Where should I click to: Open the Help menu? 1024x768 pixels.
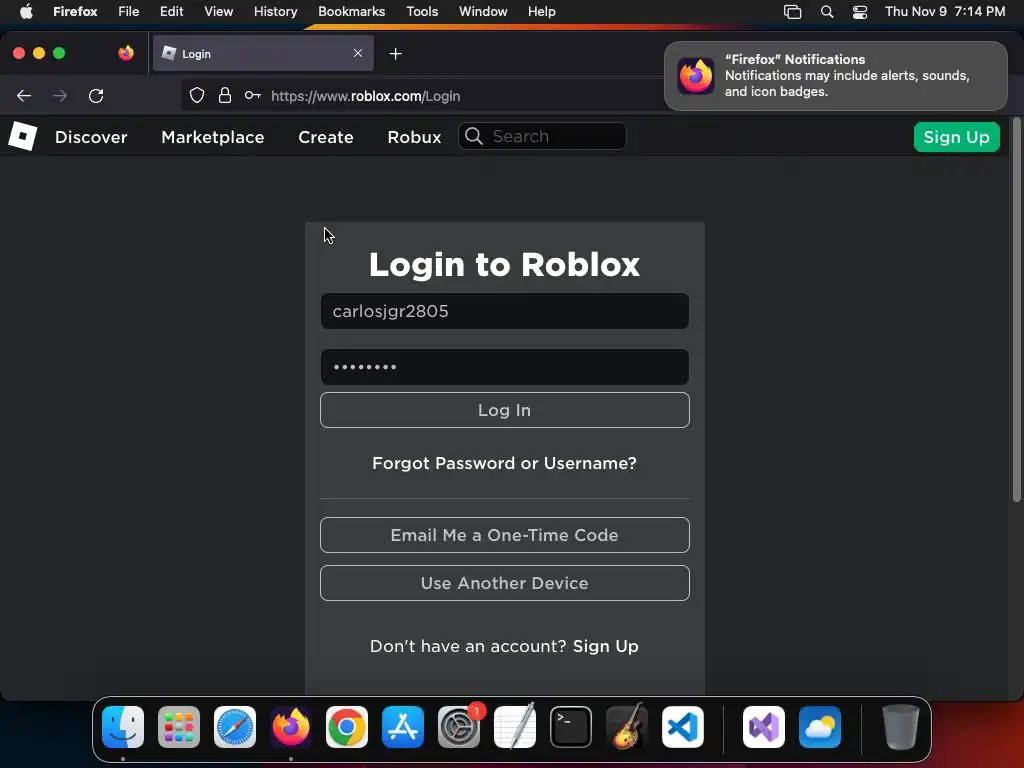pos(541,11)
